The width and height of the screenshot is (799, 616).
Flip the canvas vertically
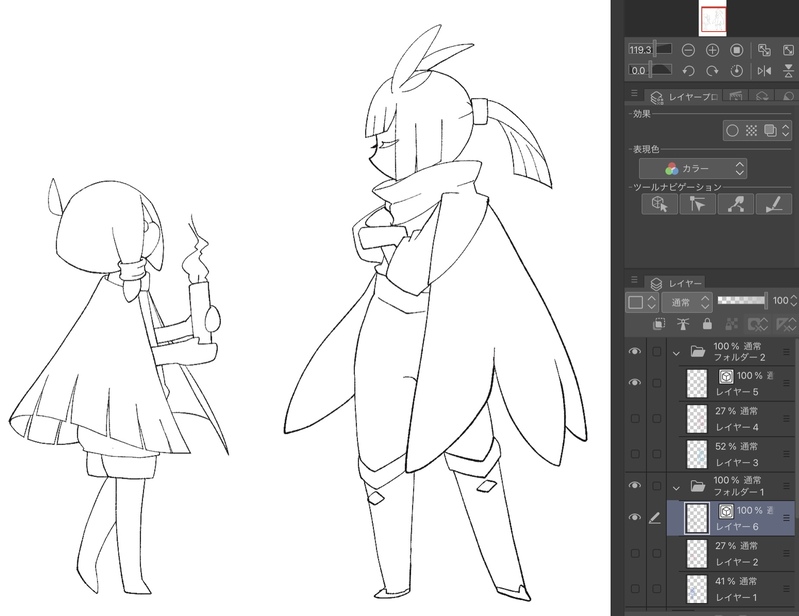788,71
